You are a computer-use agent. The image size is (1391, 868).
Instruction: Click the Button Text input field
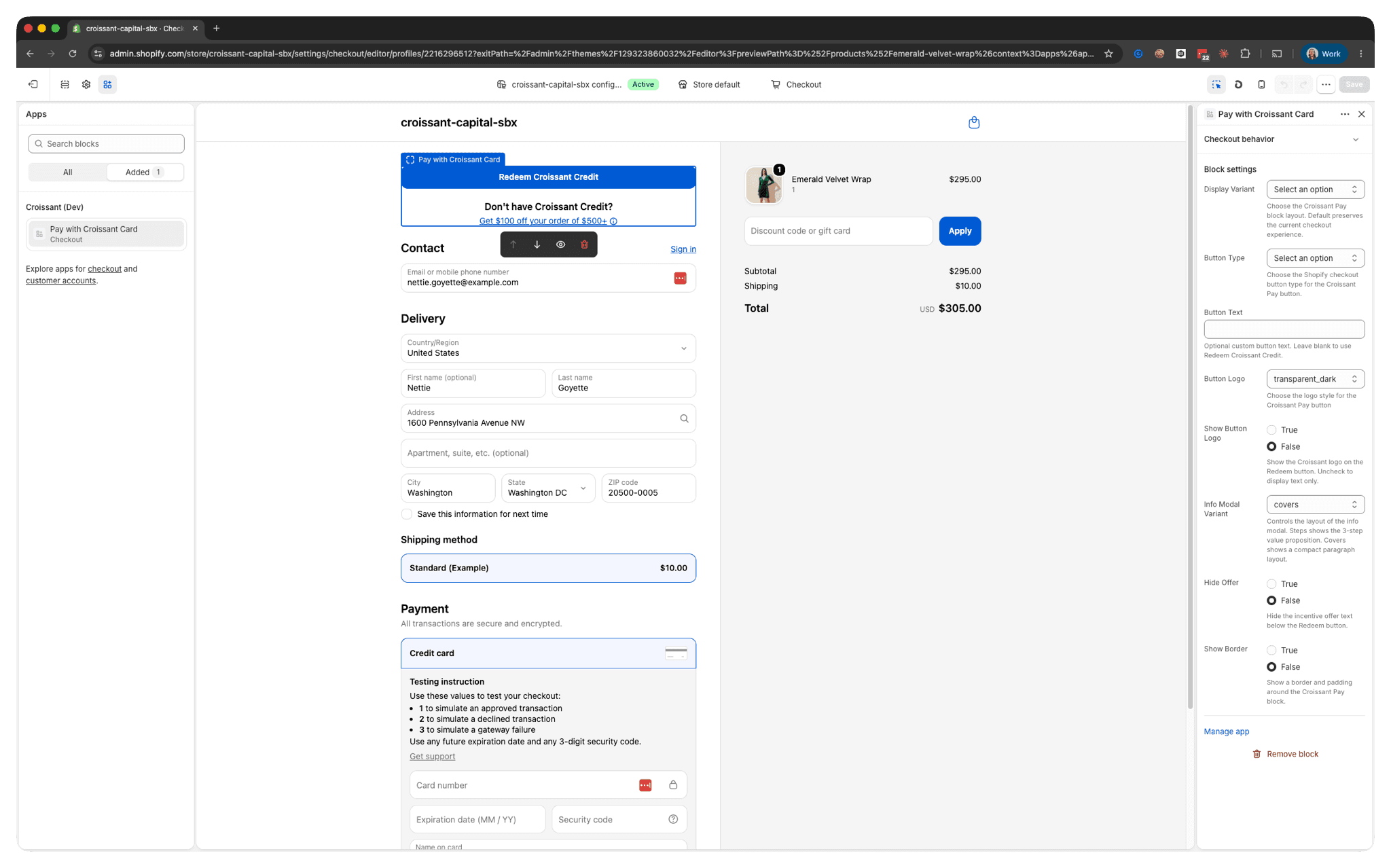point(1284,329)
